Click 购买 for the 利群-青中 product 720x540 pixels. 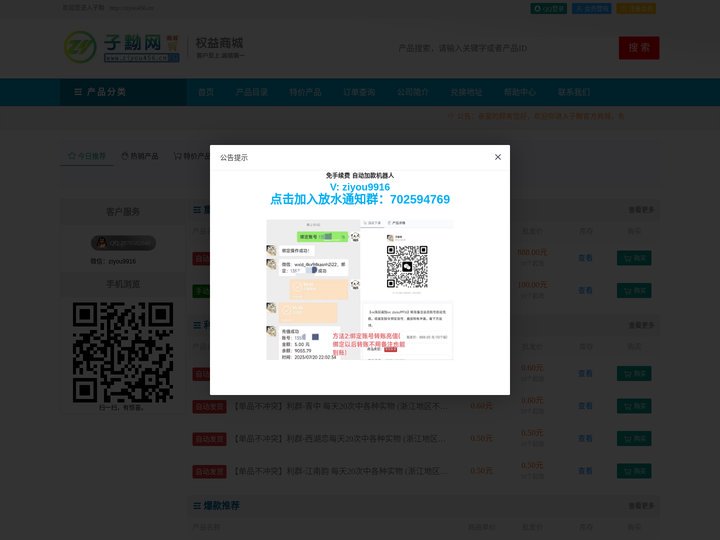(634, 406)
